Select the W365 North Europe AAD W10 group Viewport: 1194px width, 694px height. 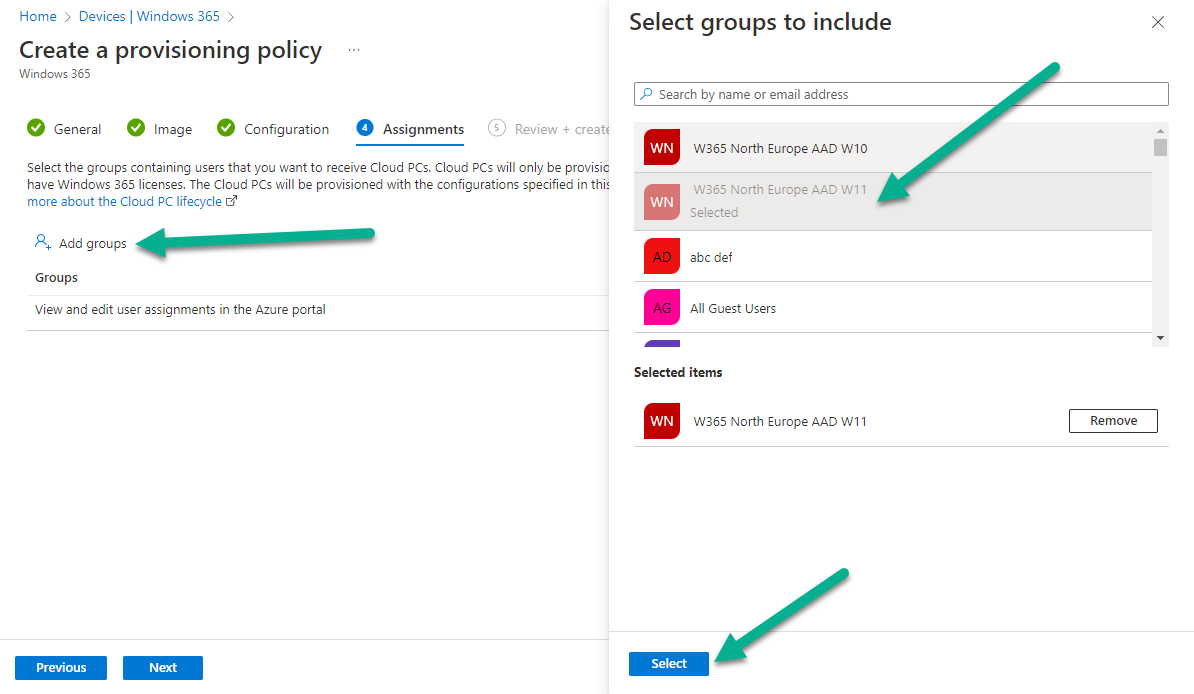[x=892, y=148]
